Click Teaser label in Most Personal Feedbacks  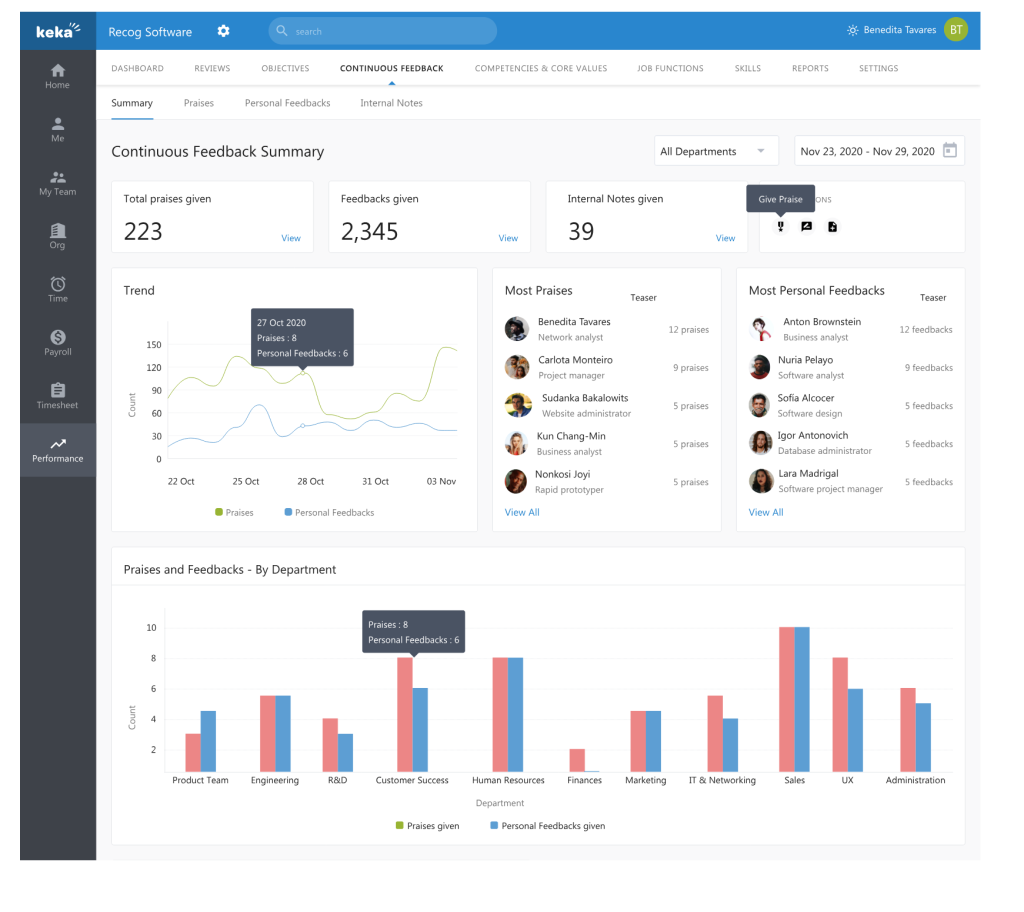pos(933,297)
